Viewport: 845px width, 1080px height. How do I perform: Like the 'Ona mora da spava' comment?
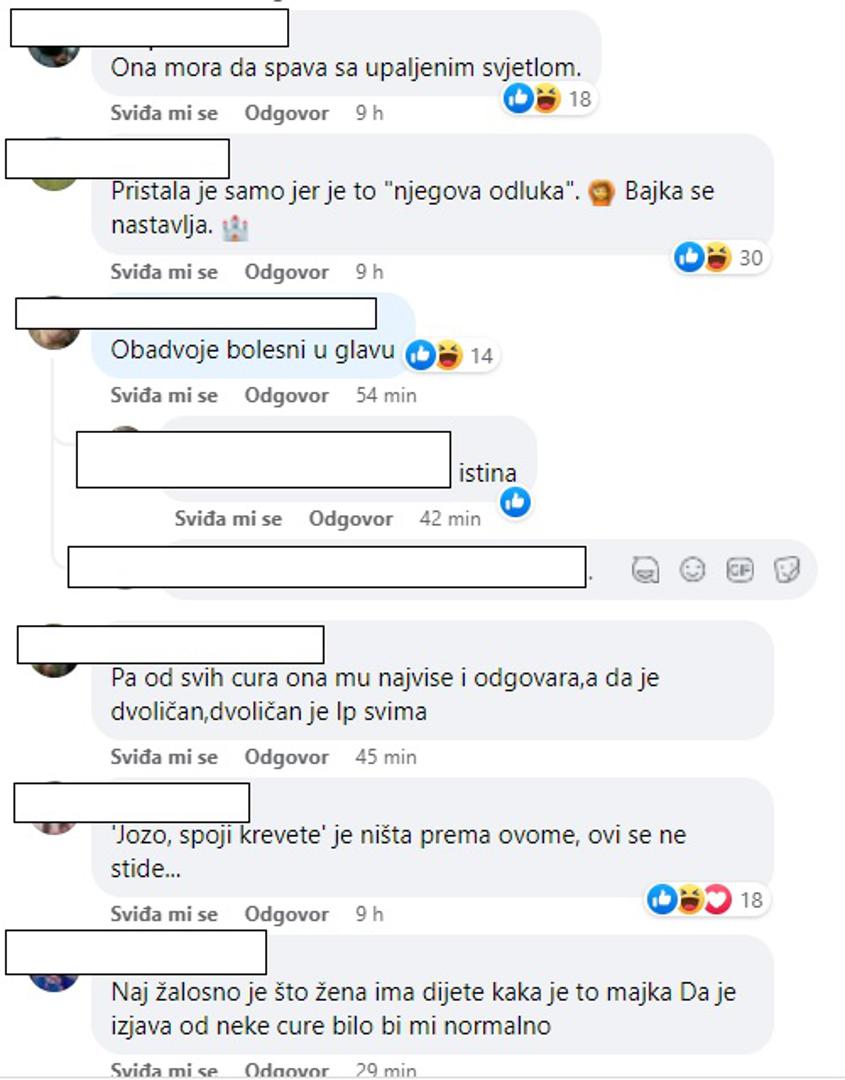pyautogui.click(x=164, y=113)
